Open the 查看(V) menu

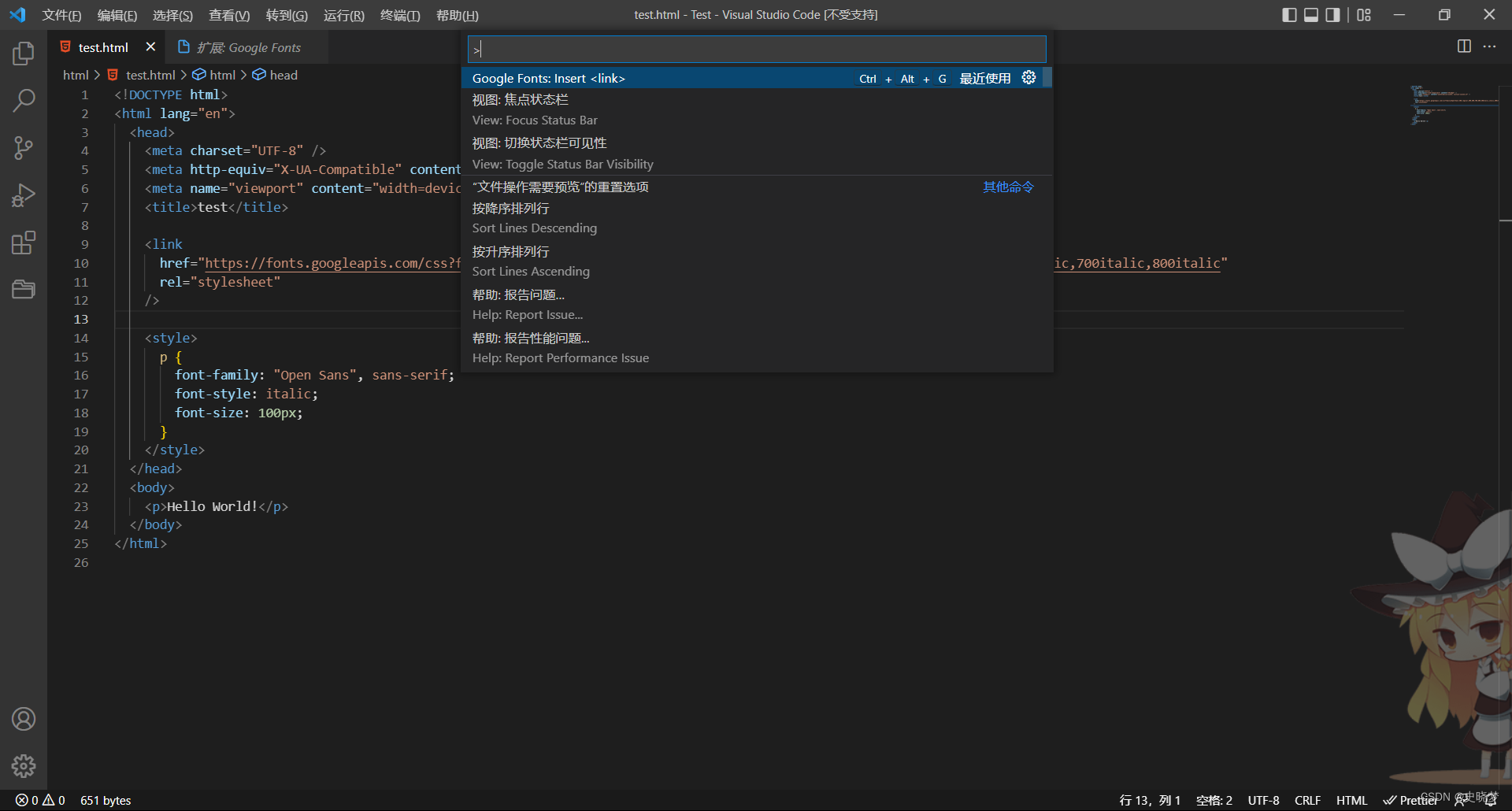click(x=228, y=15)
